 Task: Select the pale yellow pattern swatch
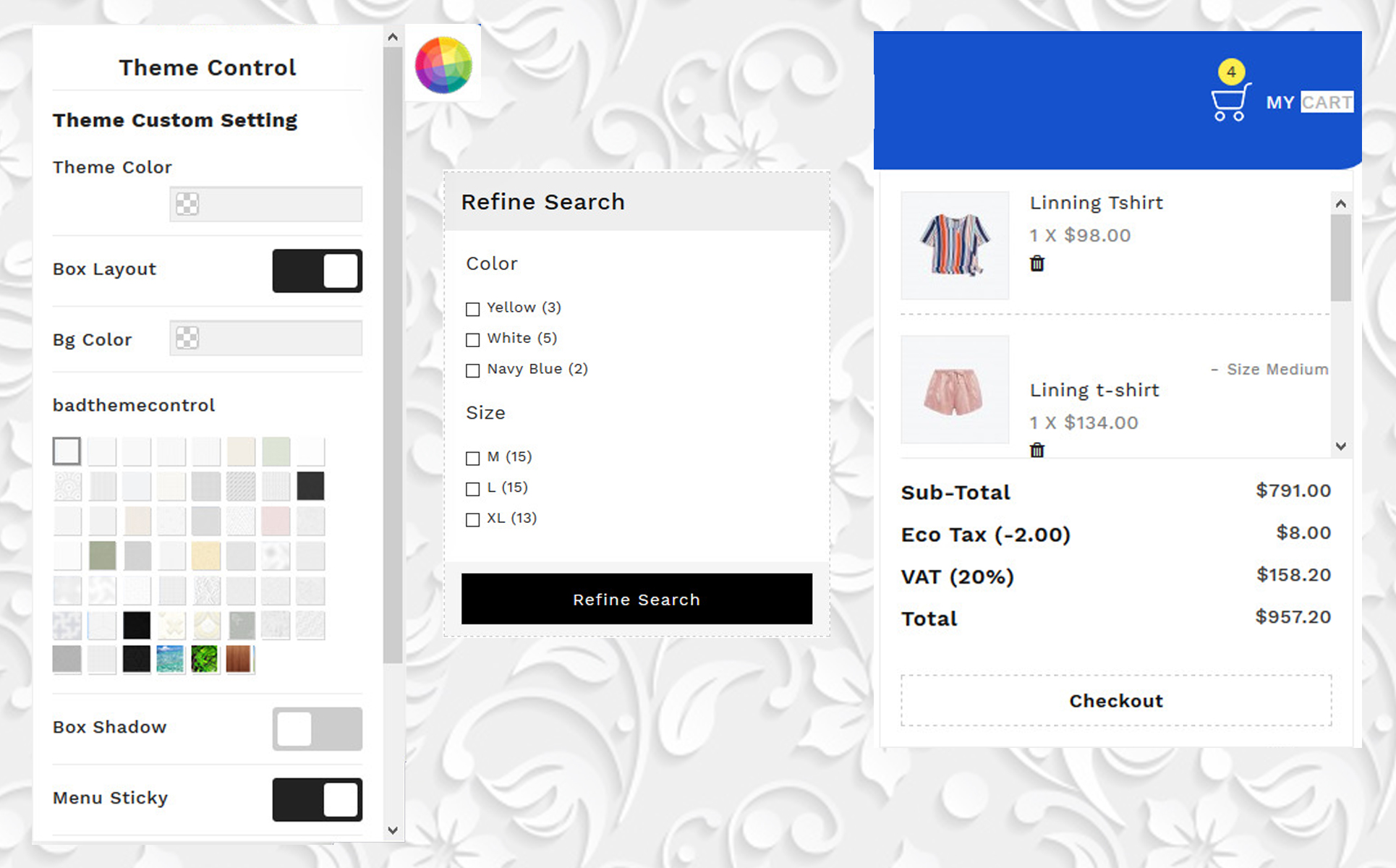click(205, 556)
